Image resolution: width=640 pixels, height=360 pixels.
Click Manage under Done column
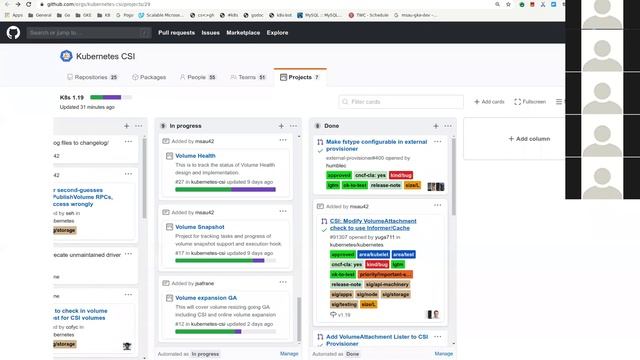pyautogui.click(x=444, y=354)
